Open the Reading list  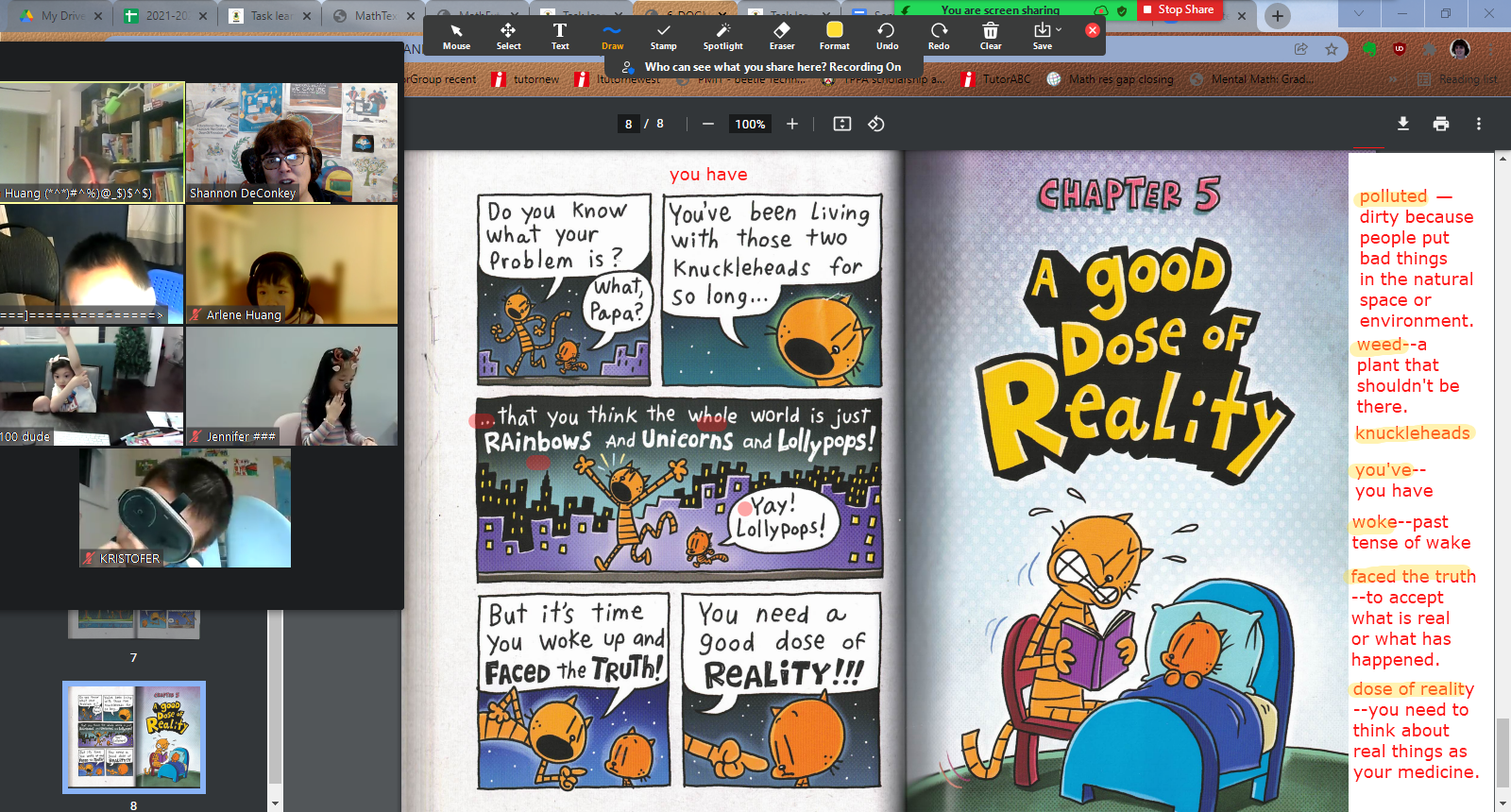(1458, 79)
